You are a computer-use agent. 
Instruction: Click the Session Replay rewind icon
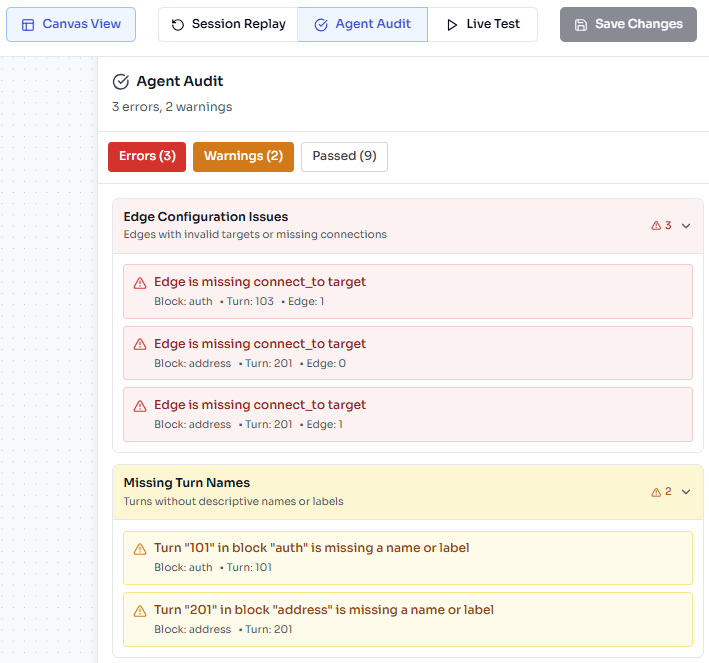click(x=178, y=24)
